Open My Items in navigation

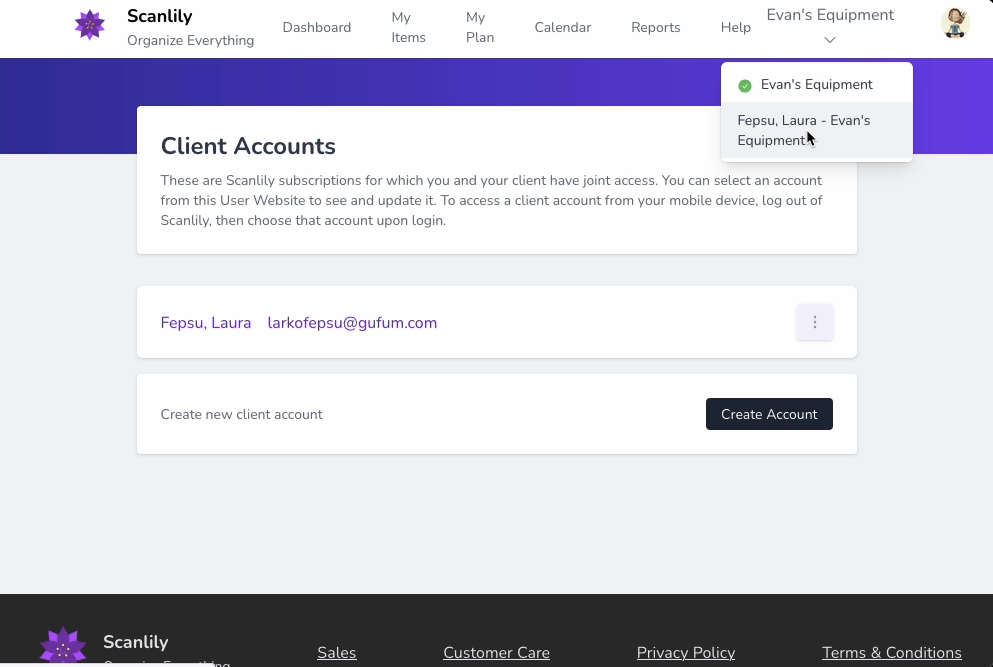[x=408, y=28]
